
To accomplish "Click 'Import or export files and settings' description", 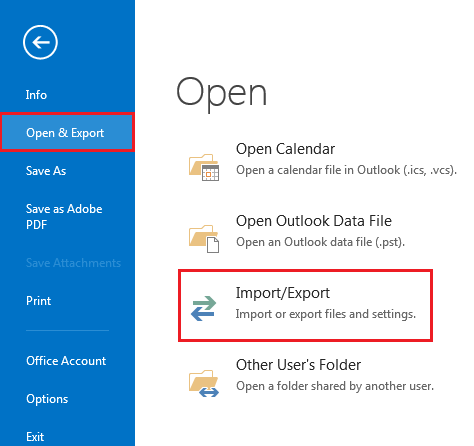I will pyautogui.click(x=326, y=314).
